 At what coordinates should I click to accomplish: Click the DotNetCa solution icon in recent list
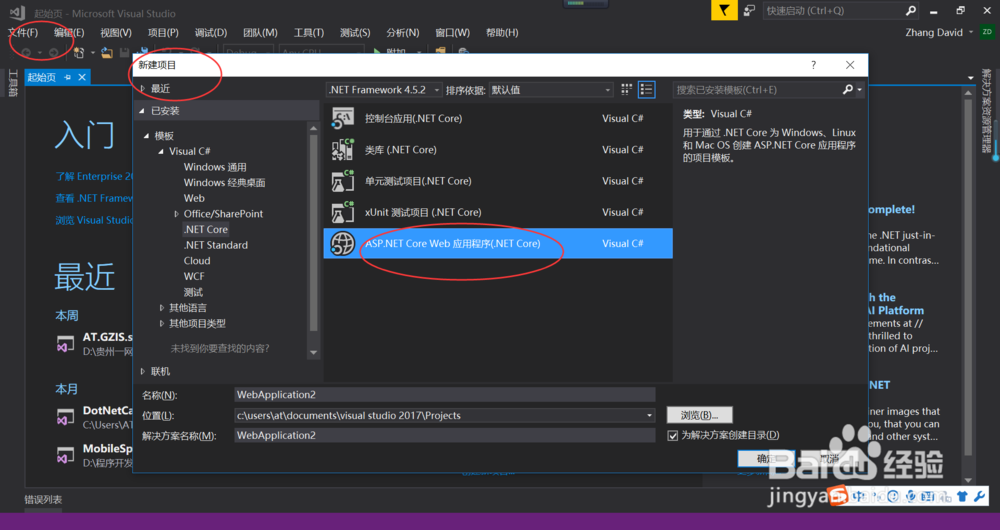pos(65,417)
